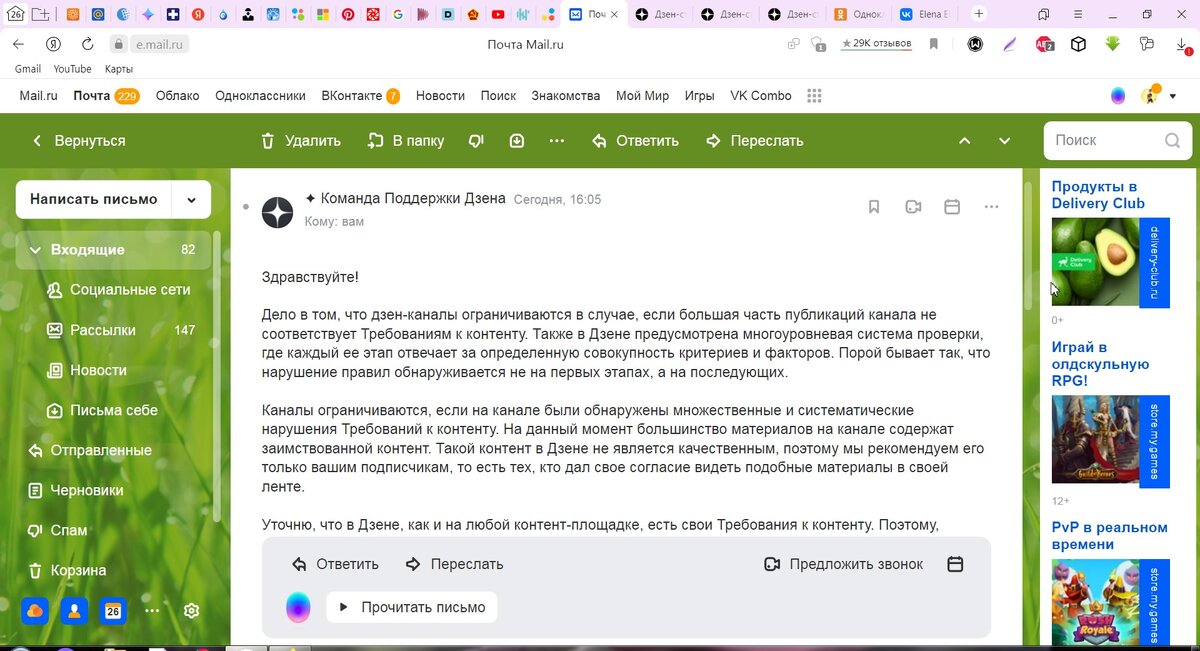
Task: Click the calendar event icon in message header
Action: coord(952,207)
